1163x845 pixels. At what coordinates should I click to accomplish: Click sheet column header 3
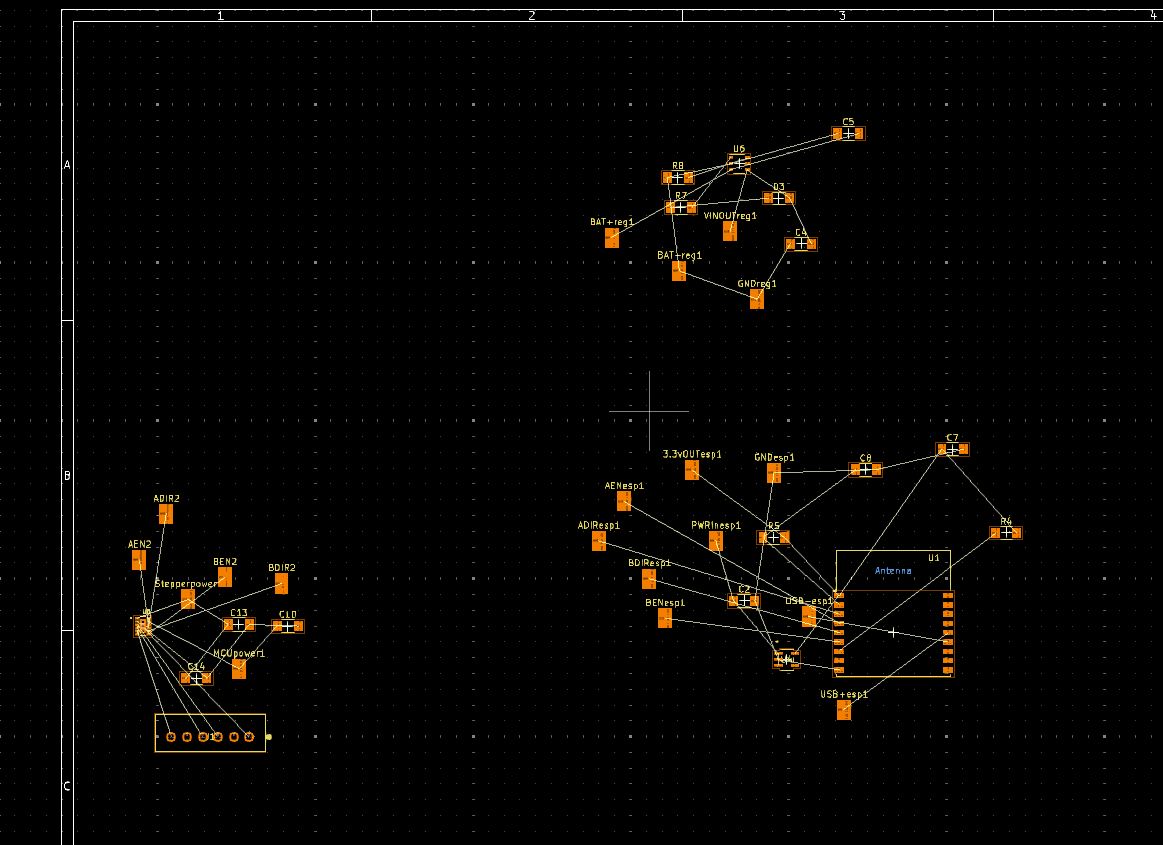(x=842, y=16)
